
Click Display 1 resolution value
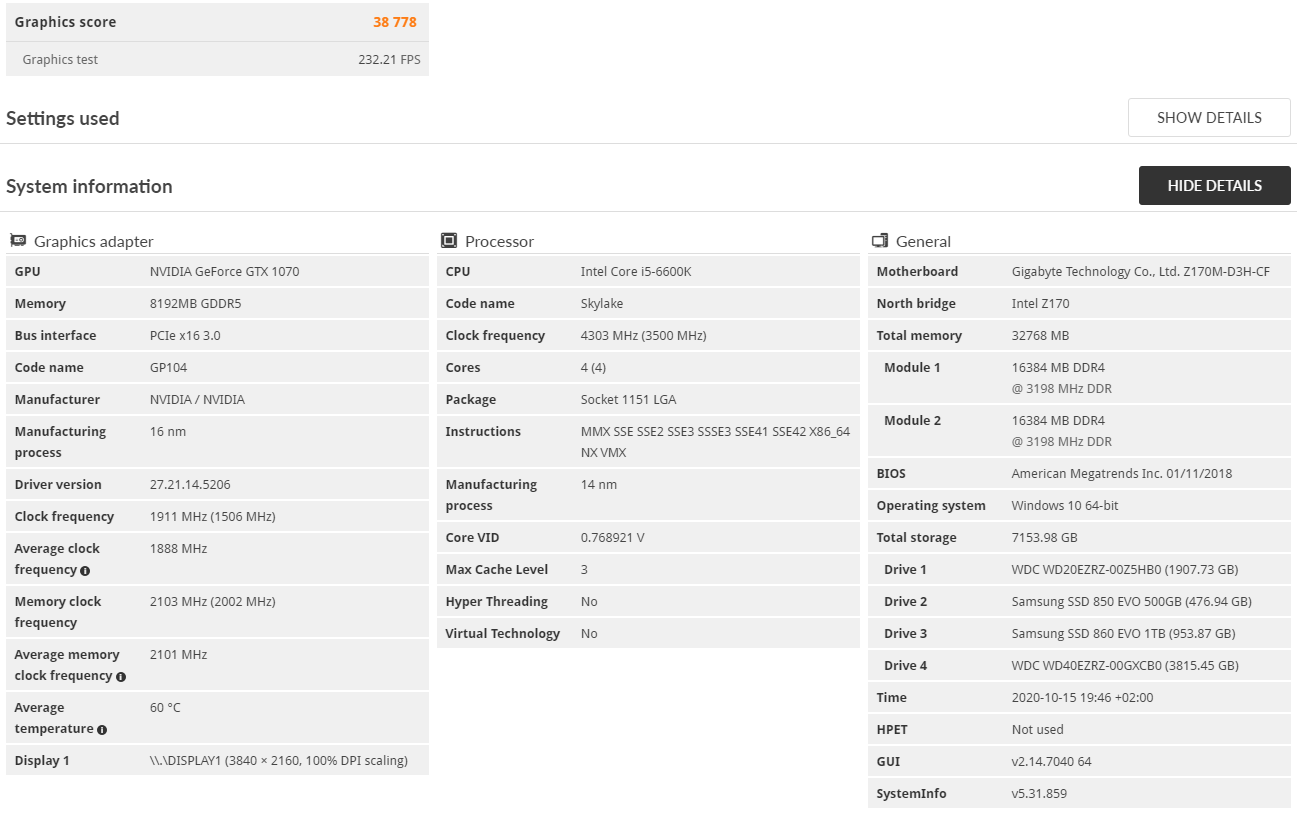coord(279,760)
